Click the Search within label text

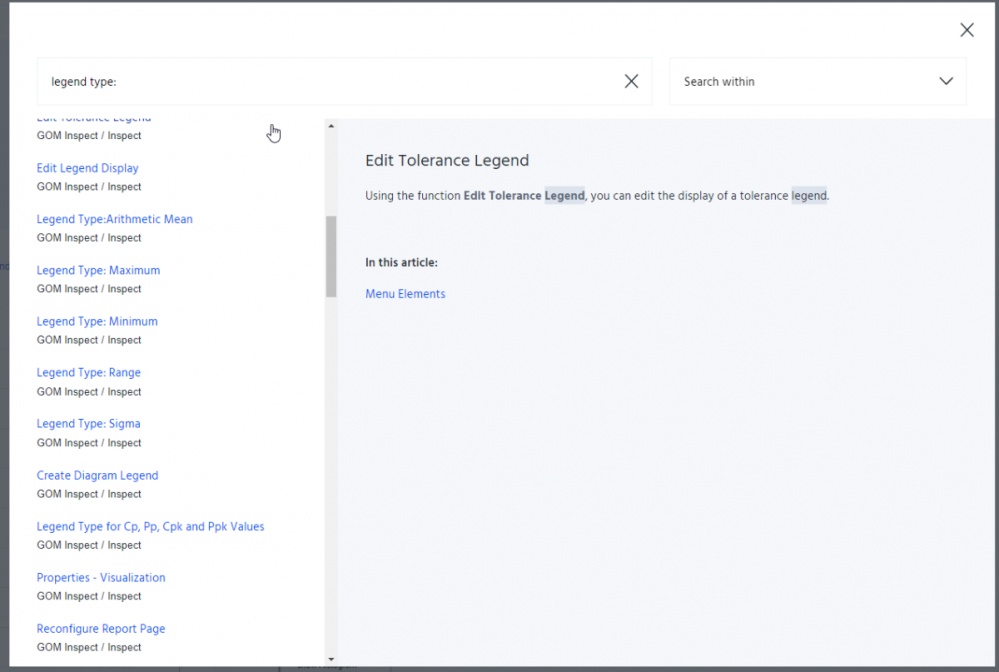pos(719,82)
